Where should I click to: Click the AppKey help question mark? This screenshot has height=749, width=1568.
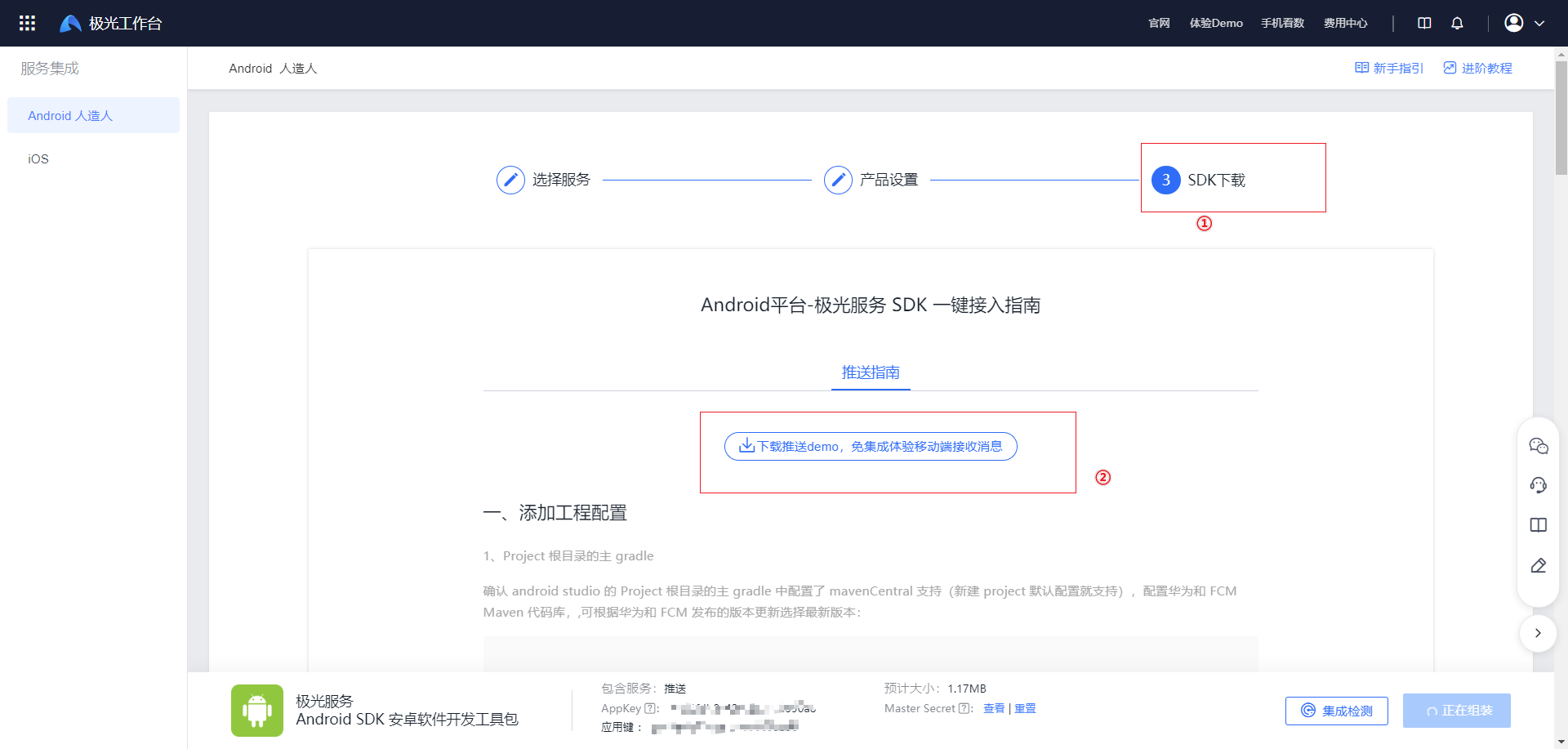click(x=650, y=708)
